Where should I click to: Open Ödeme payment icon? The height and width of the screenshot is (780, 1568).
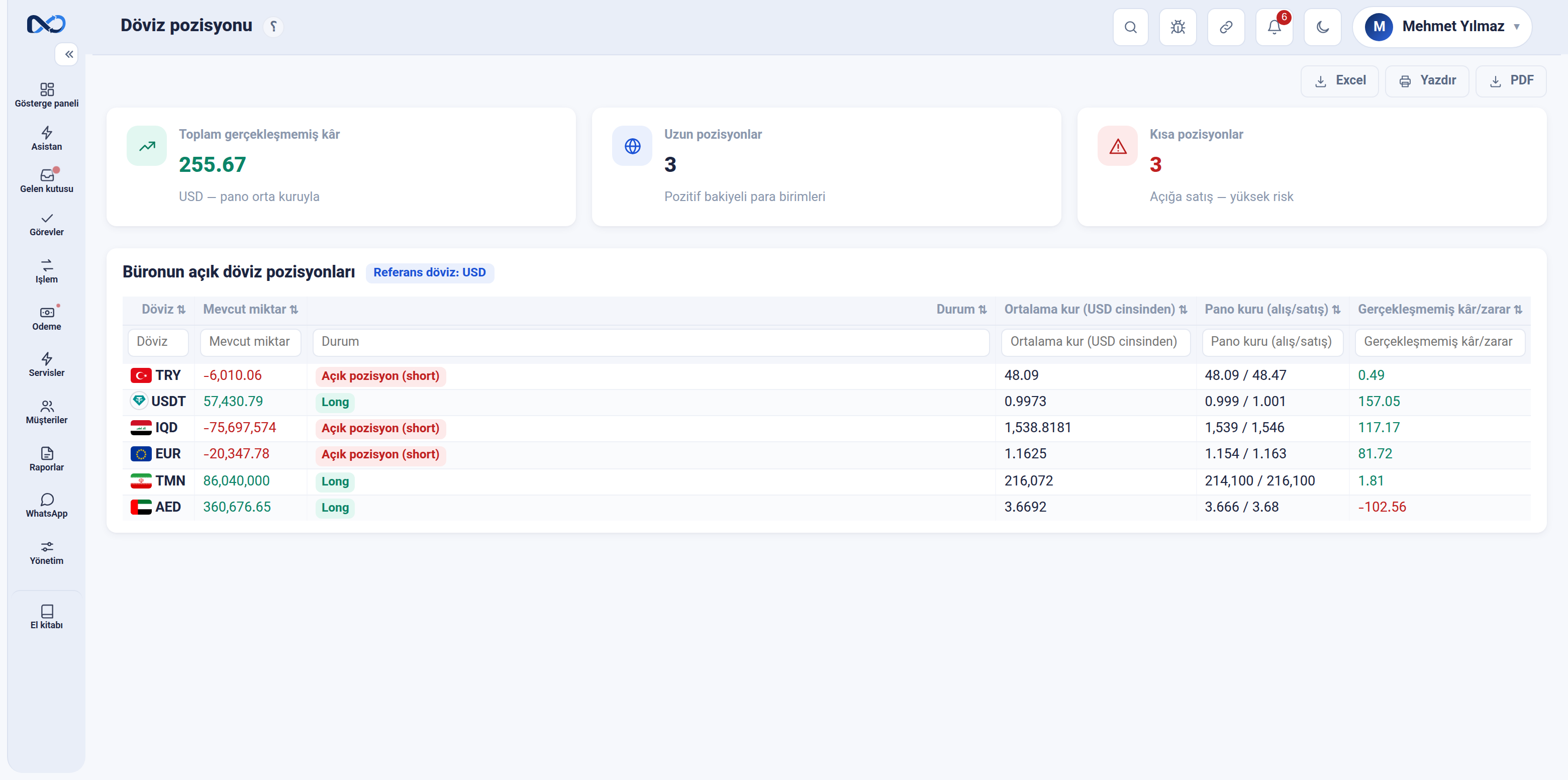[46, 319]
